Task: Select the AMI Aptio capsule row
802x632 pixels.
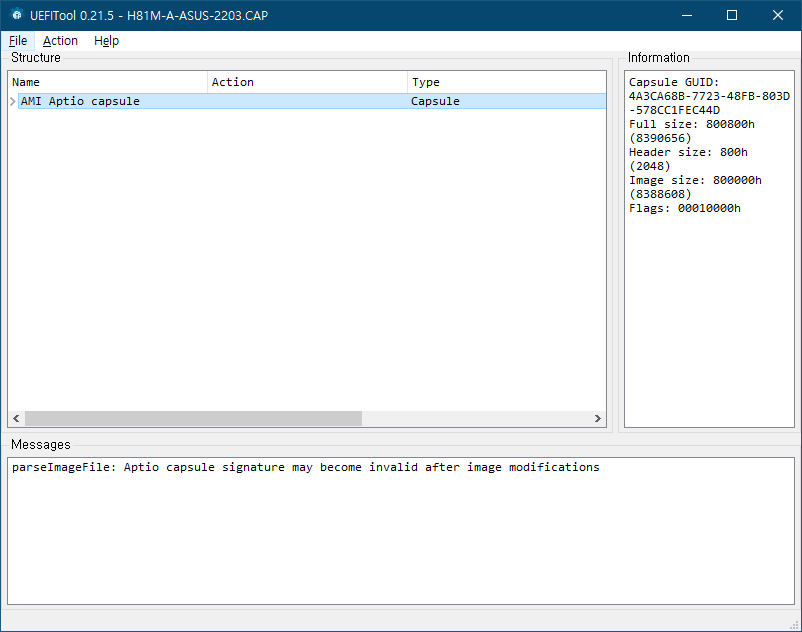Action: click(312, 101)
